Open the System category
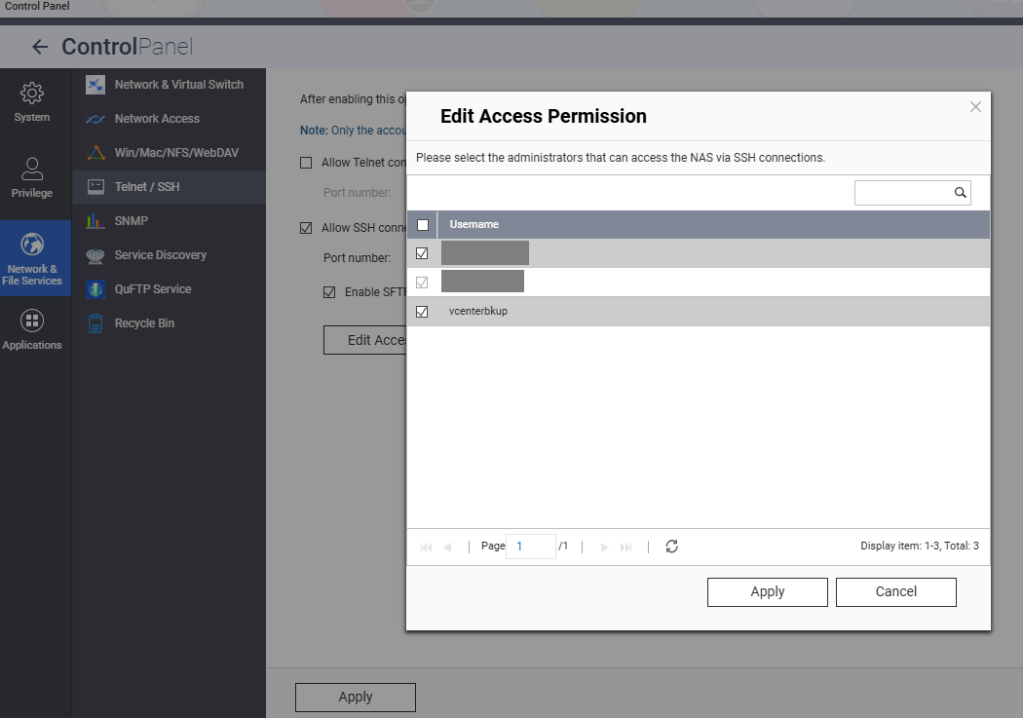Viewport: 1023px width, 718px height. coord(32,102)
